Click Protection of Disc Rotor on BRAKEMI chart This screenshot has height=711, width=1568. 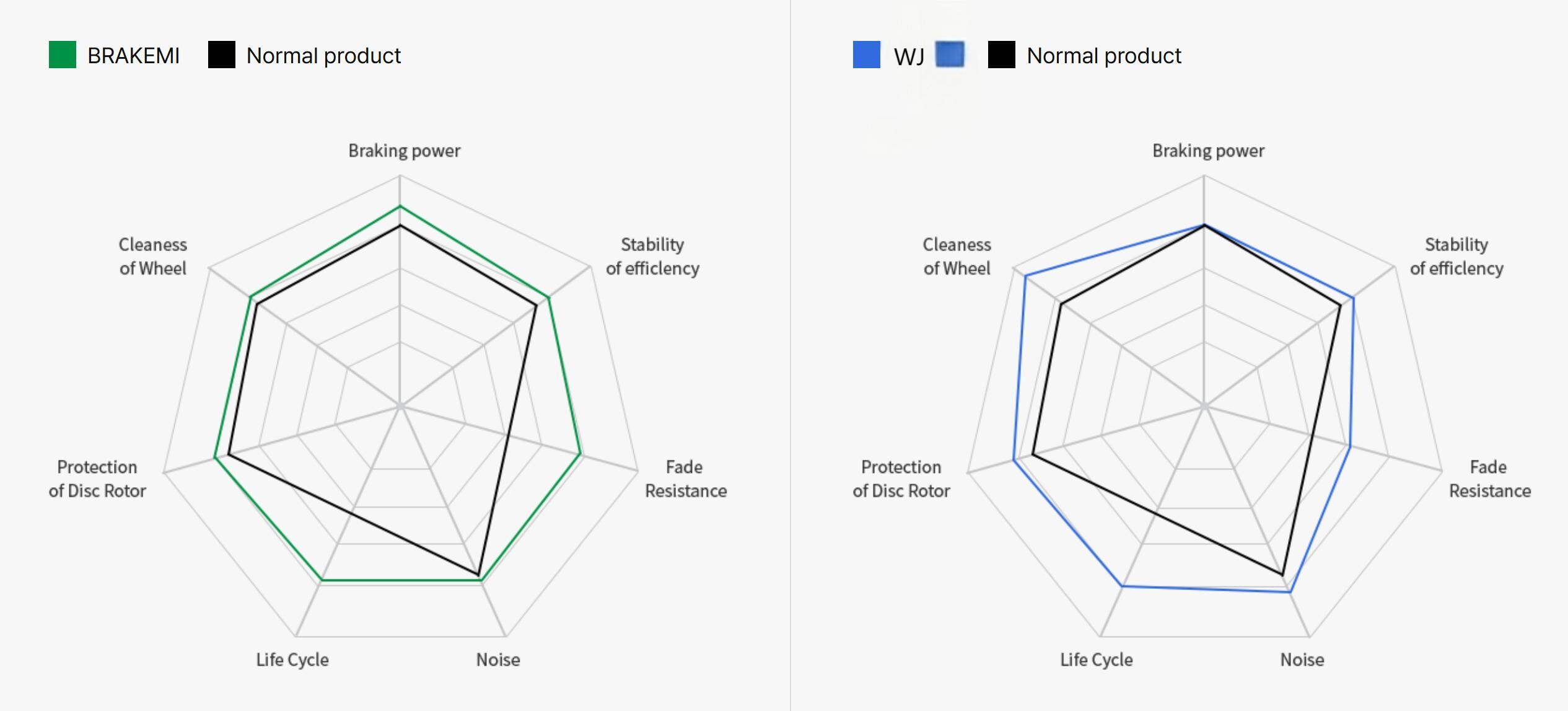tap(97, 479)
